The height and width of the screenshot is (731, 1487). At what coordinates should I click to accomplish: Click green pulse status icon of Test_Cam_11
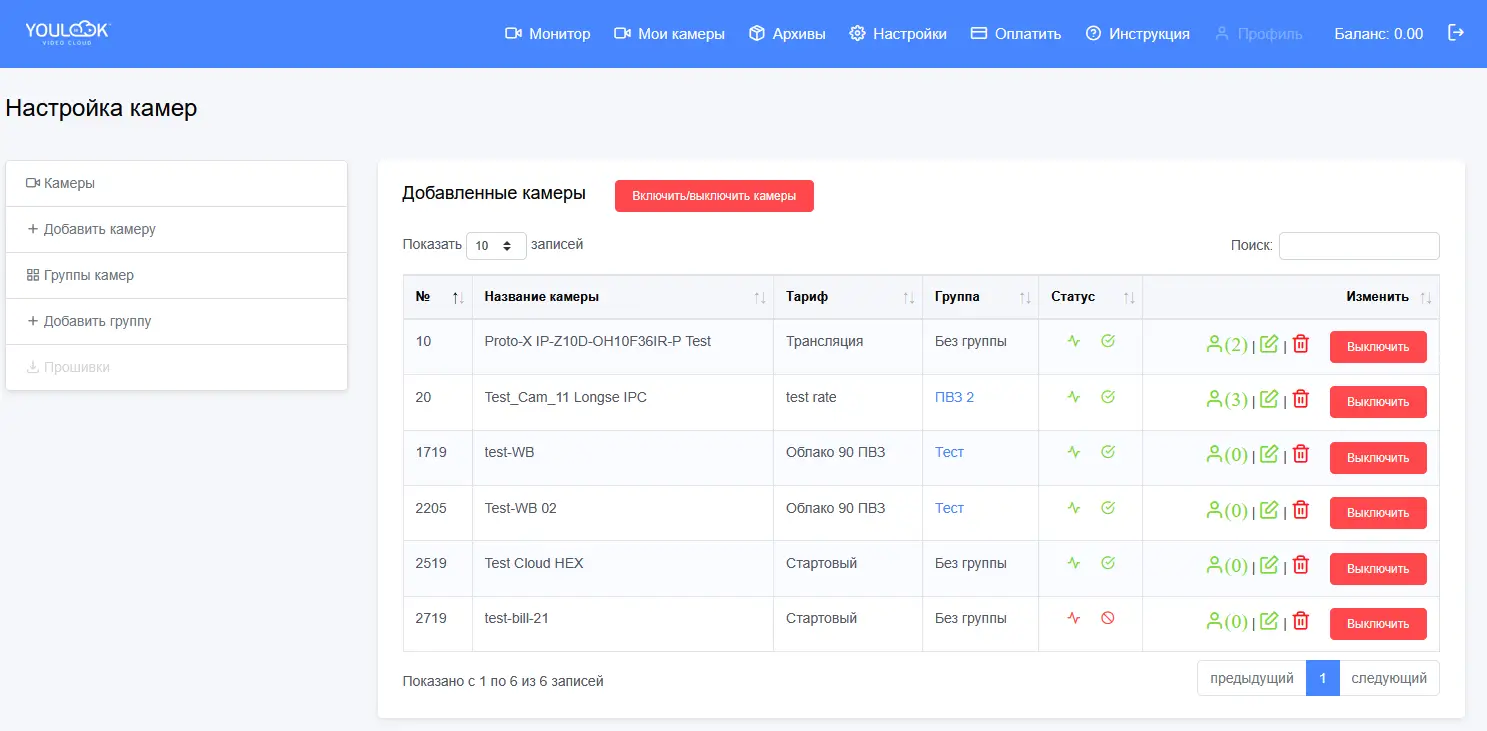[x=1074, y=397]
